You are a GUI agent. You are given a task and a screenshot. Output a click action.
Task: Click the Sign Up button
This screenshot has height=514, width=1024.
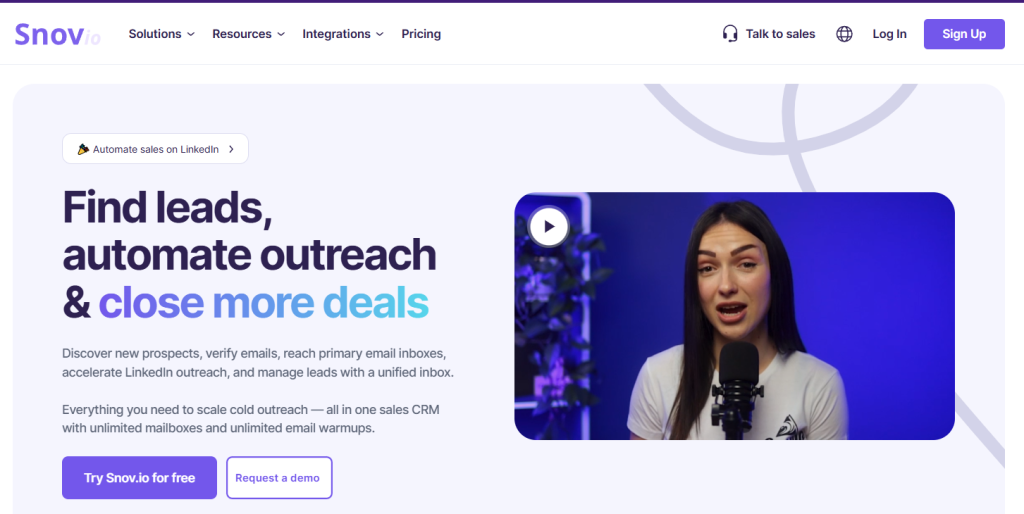[964, 34]
